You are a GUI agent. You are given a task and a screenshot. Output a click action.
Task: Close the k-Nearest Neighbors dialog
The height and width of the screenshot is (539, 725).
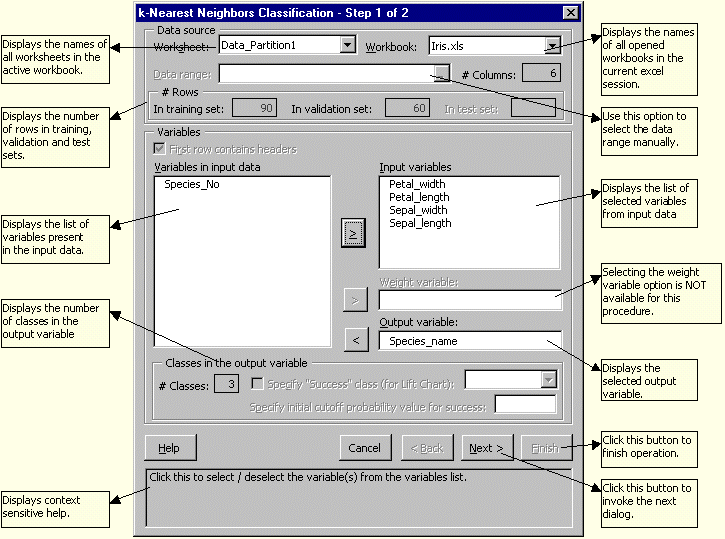coord(570,12)
